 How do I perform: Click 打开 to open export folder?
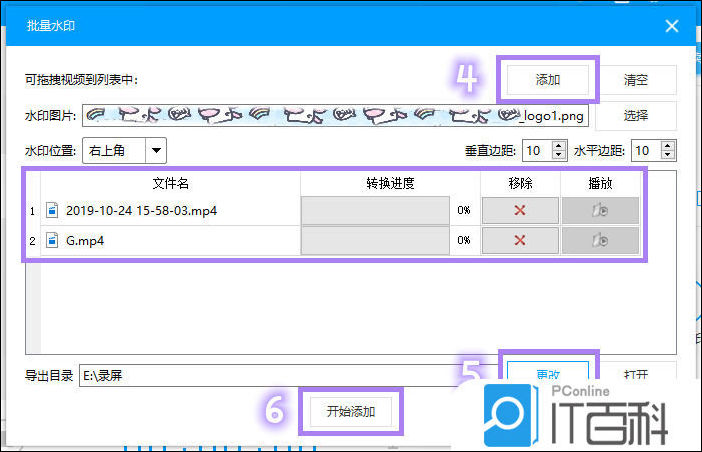click(636, 374)
